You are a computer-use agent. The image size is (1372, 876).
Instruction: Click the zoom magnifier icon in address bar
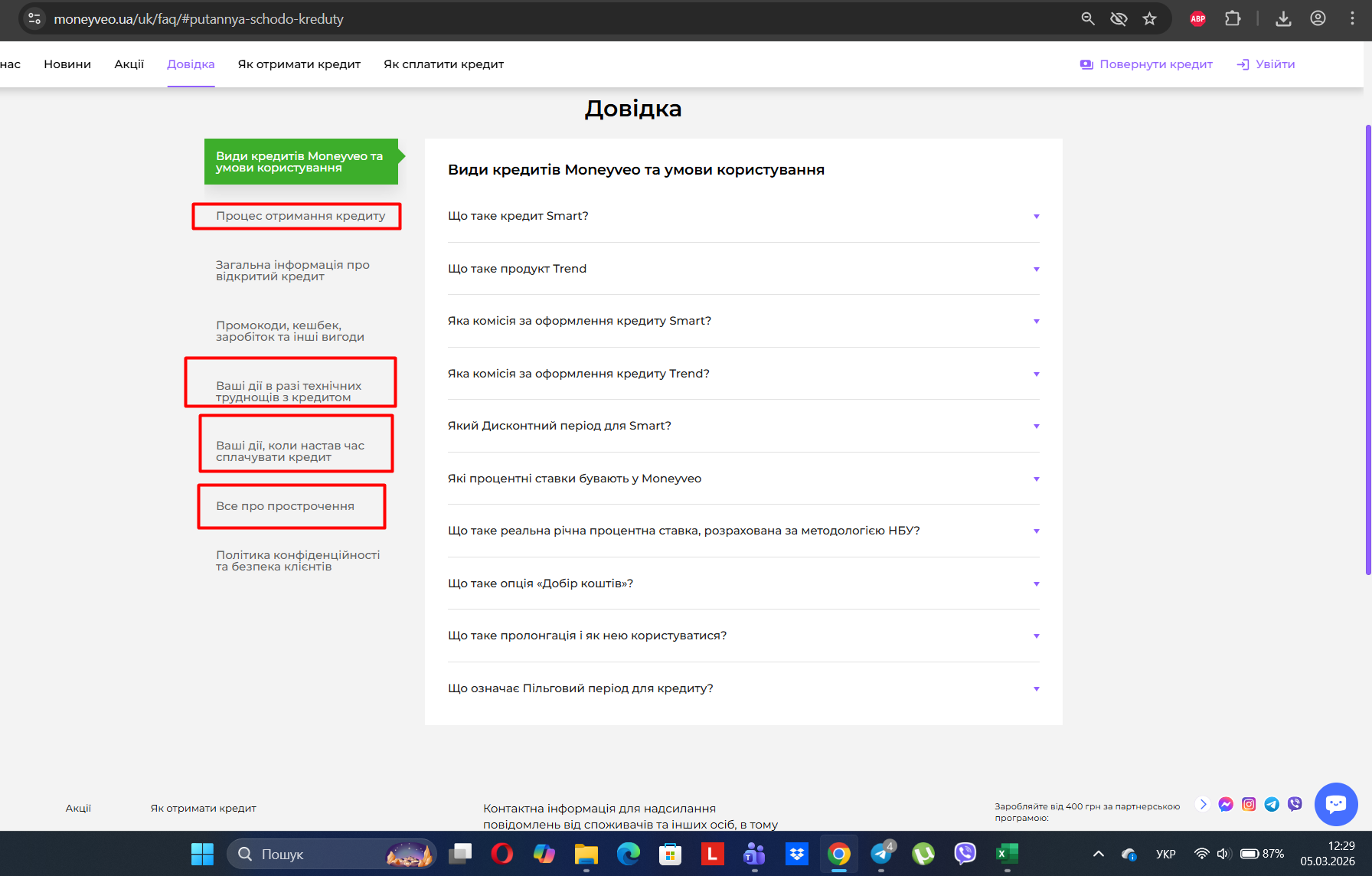pos(1088,18)
